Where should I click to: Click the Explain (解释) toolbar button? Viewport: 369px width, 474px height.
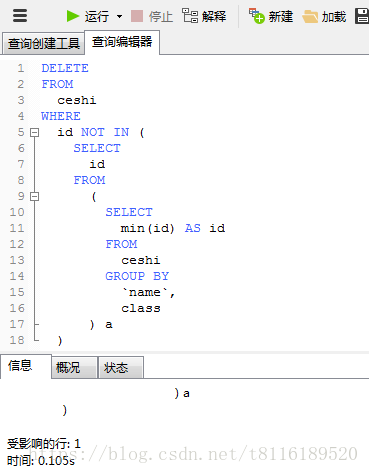(204, 16)
